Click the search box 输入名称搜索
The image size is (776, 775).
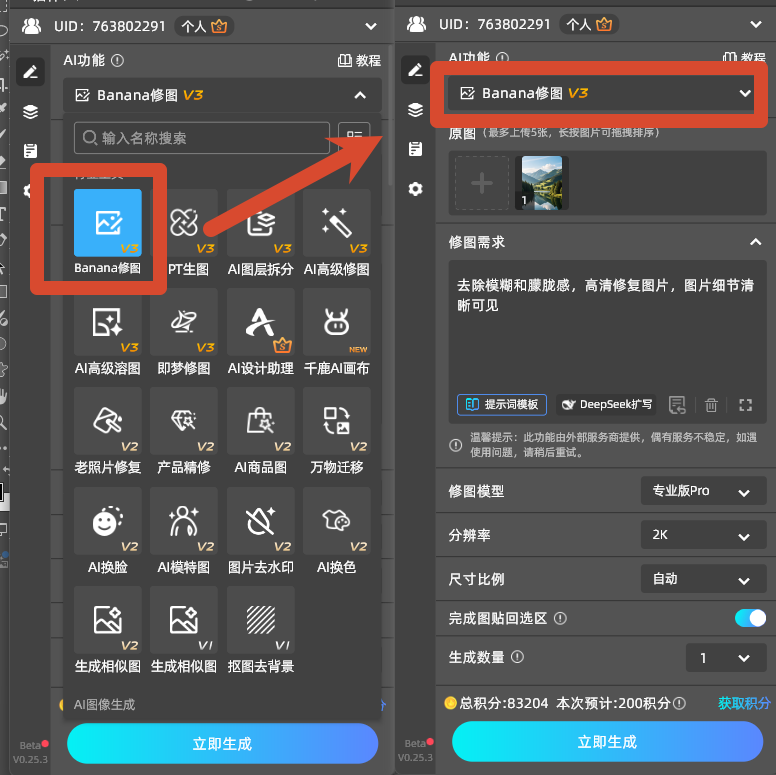[202, 138]
